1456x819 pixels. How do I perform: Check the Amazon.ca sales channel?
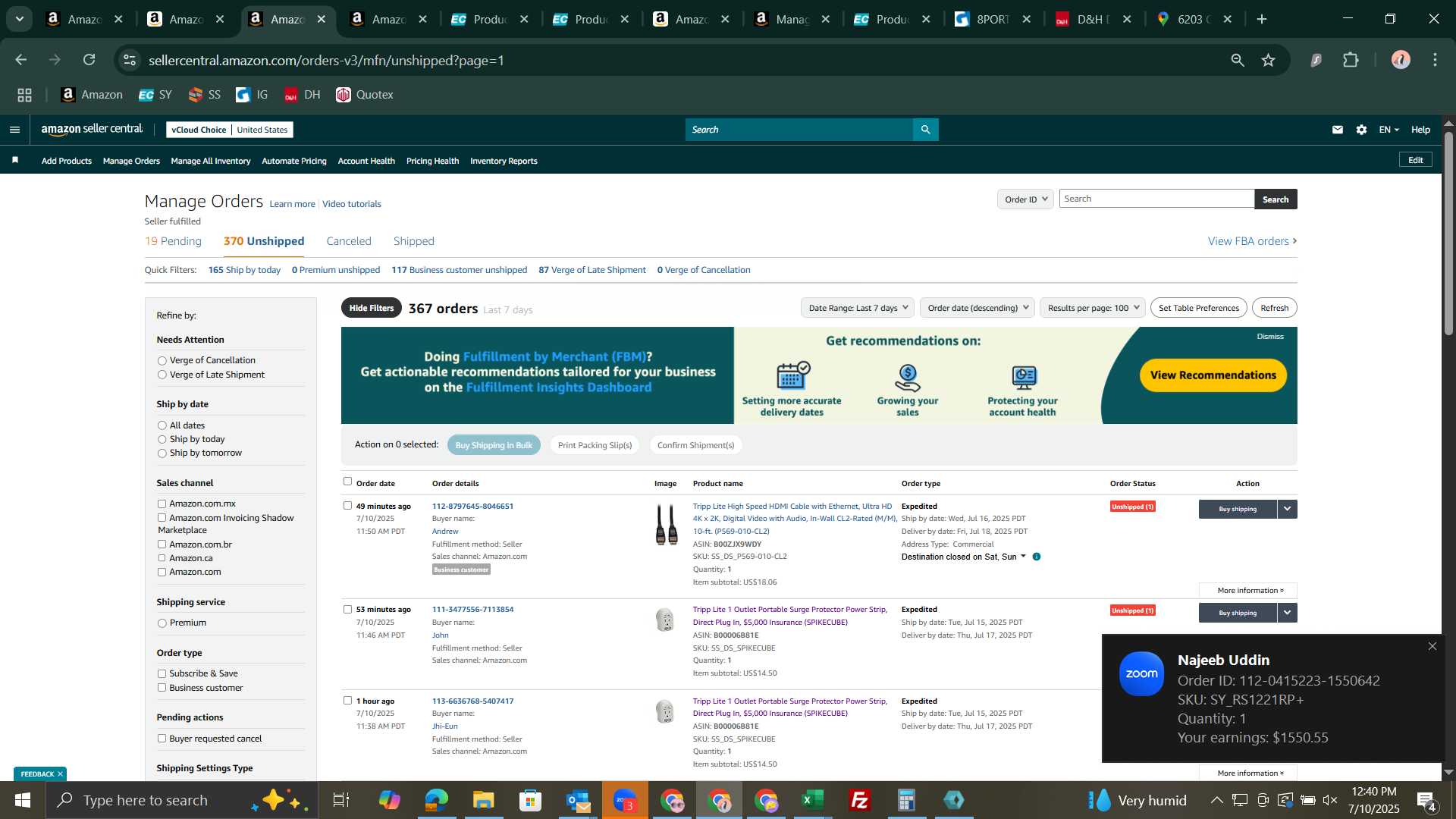coord(162,558)
